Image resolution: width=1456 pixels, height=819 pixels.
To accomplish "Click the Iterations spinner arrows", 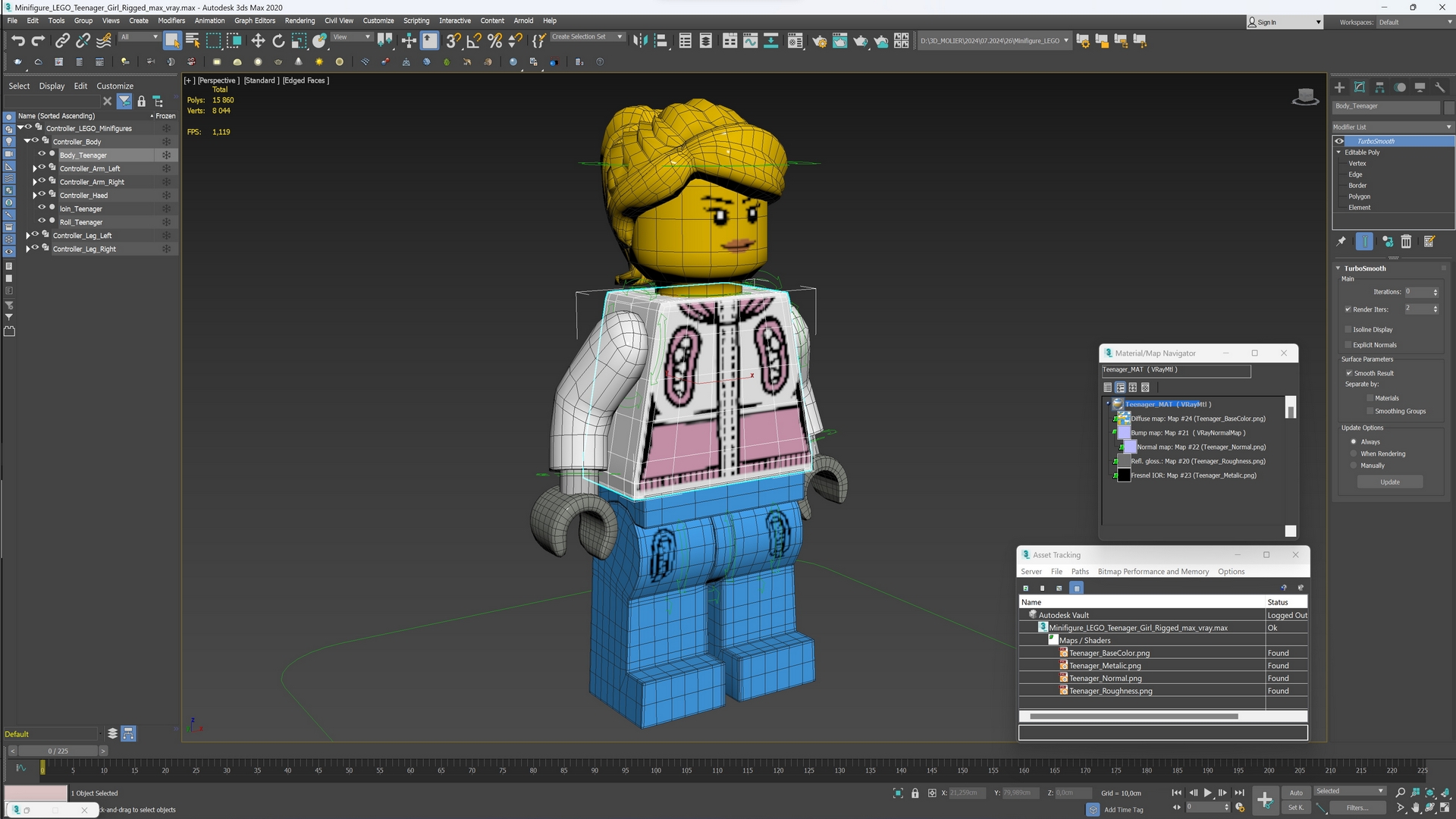I will (x=1436, y=292).
